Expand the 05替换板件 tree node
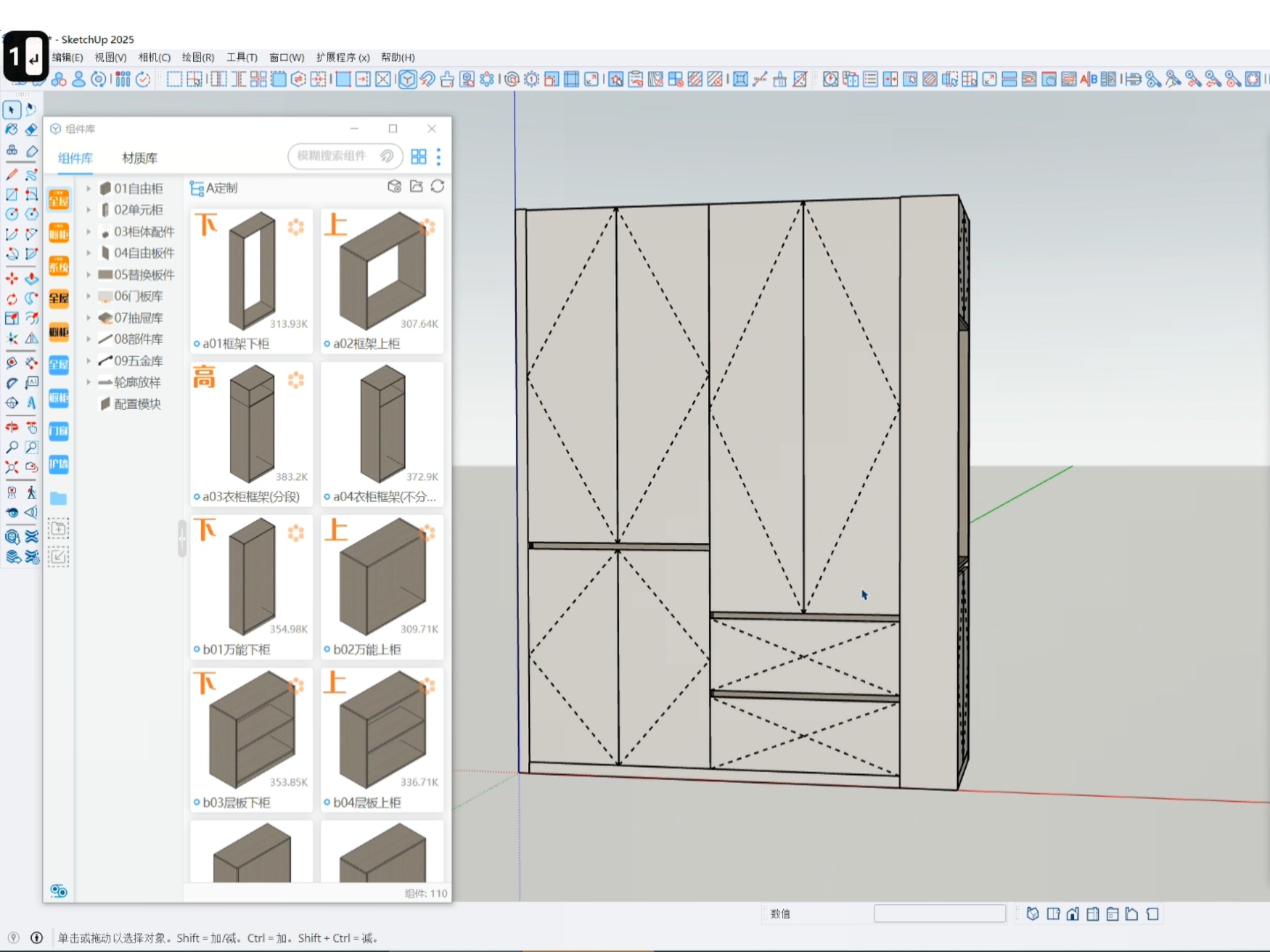1270x952 pixels. click(89, 274)
